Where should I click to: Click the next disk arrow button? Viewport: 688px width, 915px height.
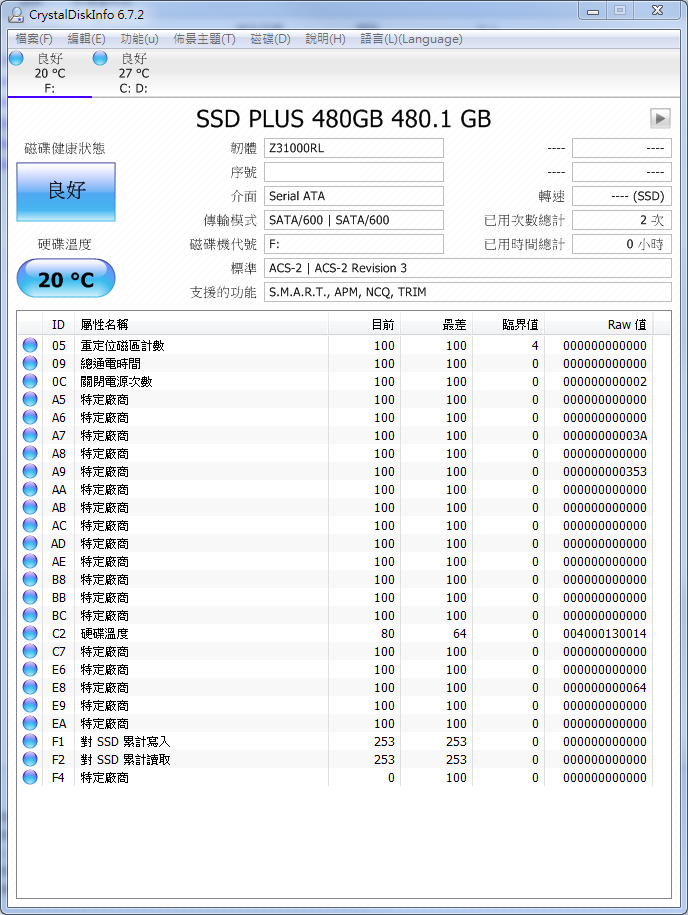(x=660, y=118)
